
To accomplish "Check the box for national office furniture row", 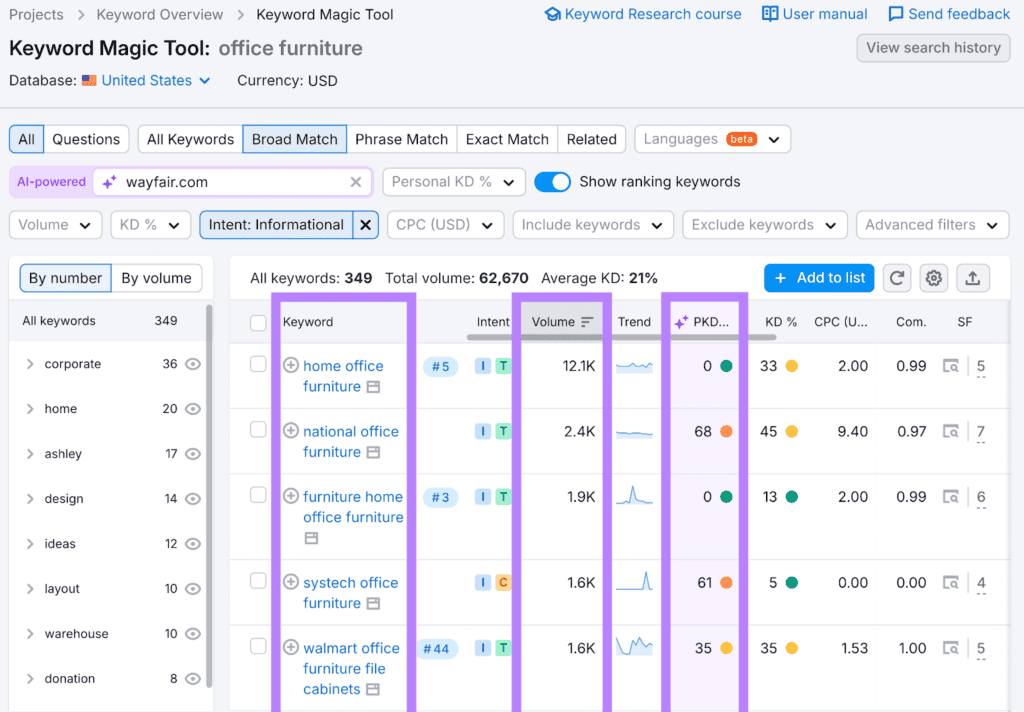I will 258,430.
